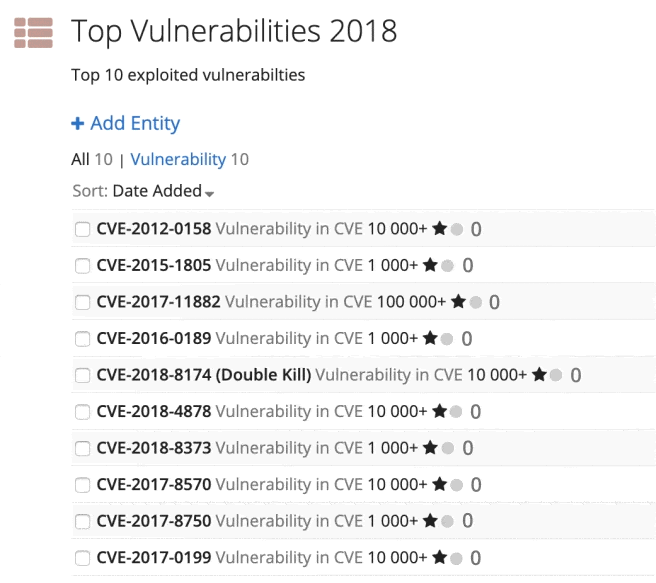Check the CVE-2012-0158 checkbox
Image resolution: width=656 pixels, height=583 pixels.
coord(82,229)
